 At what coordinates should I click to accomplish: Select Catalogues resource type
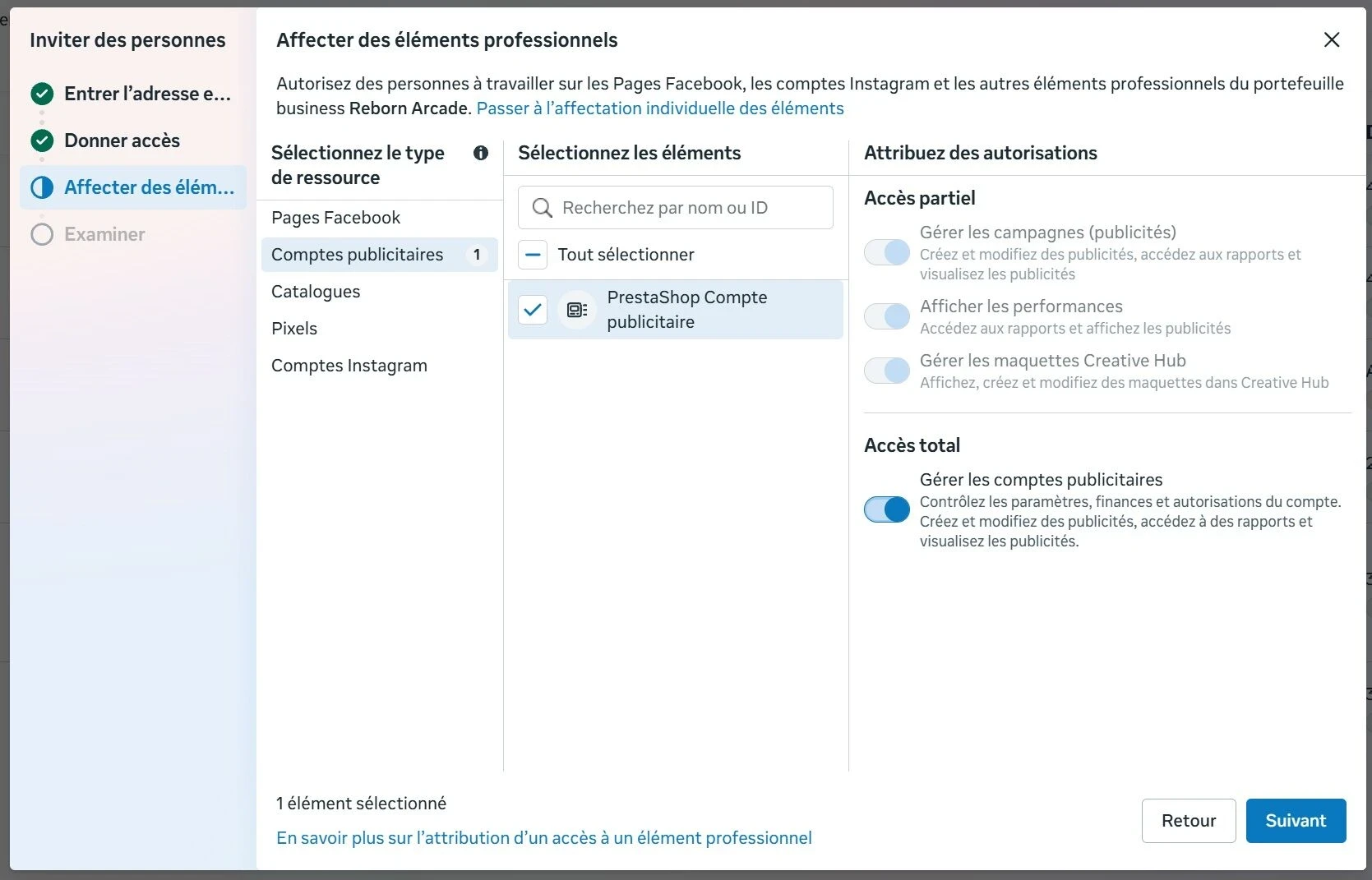click(x=379, y=292)
